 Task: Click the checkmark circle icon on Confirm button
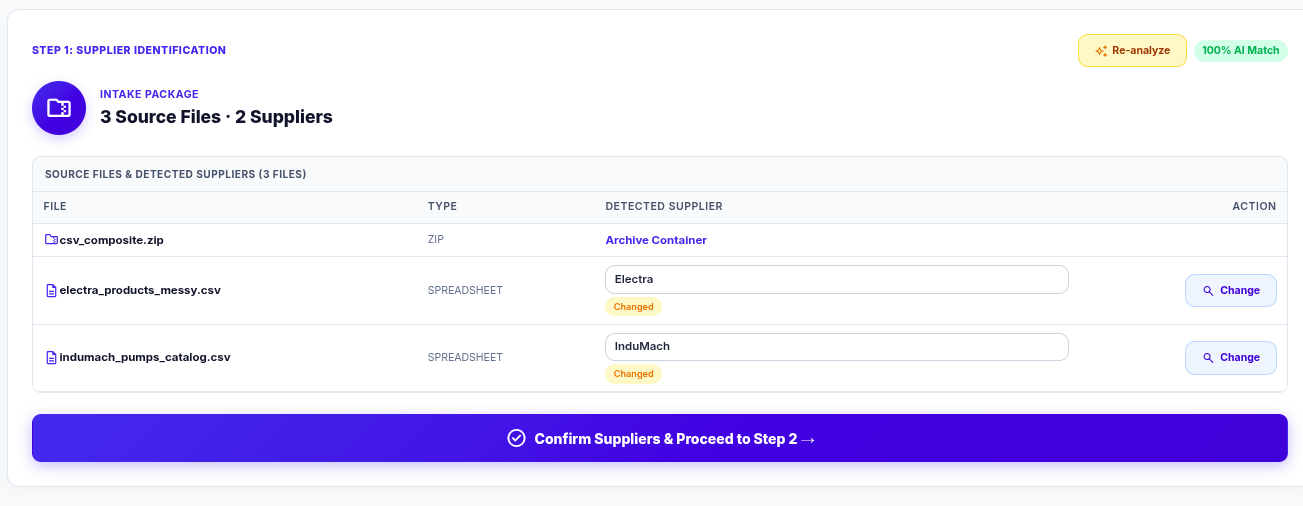click(516, 439)
